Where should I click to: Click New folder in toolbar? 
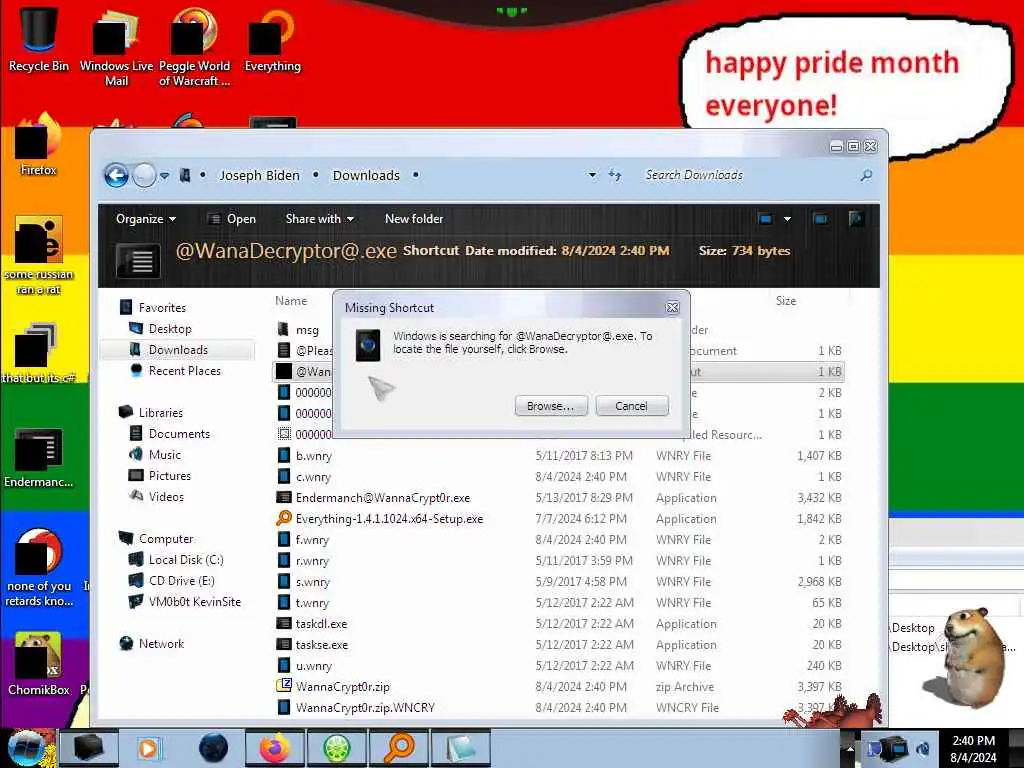tap(414, 219)
